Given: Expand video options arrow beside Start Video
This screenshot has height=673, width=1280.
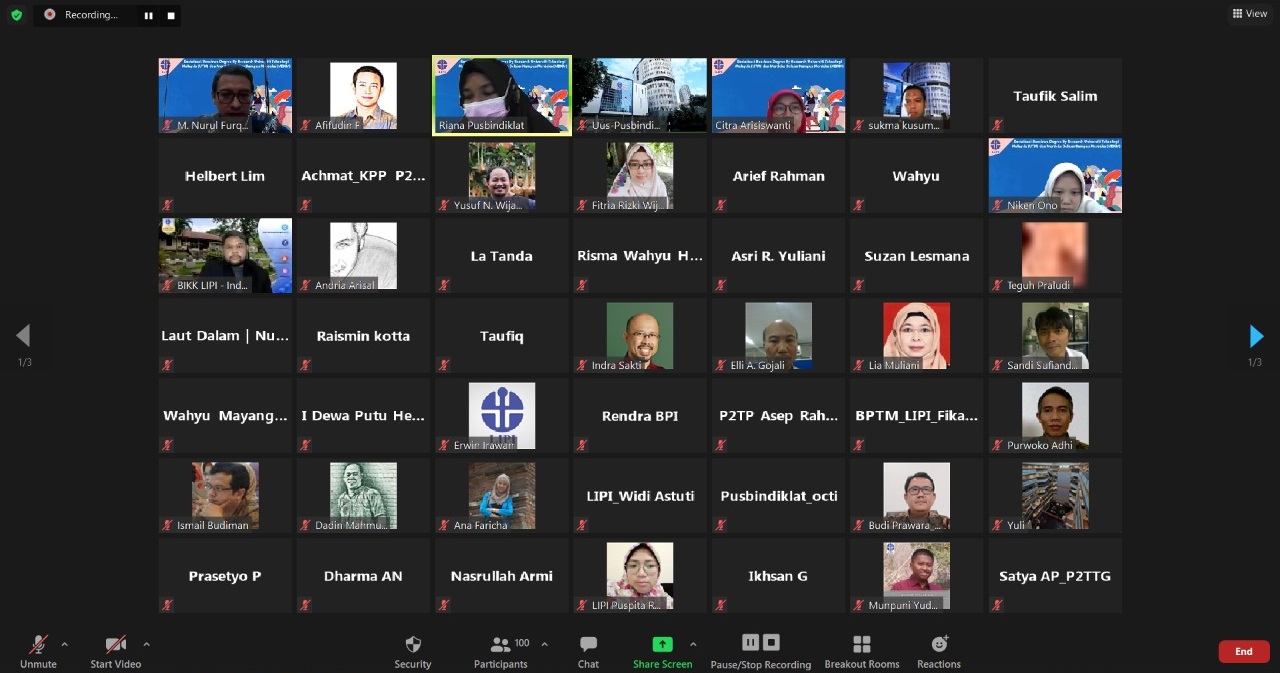Looking at the screenshot, I should 146,644.
